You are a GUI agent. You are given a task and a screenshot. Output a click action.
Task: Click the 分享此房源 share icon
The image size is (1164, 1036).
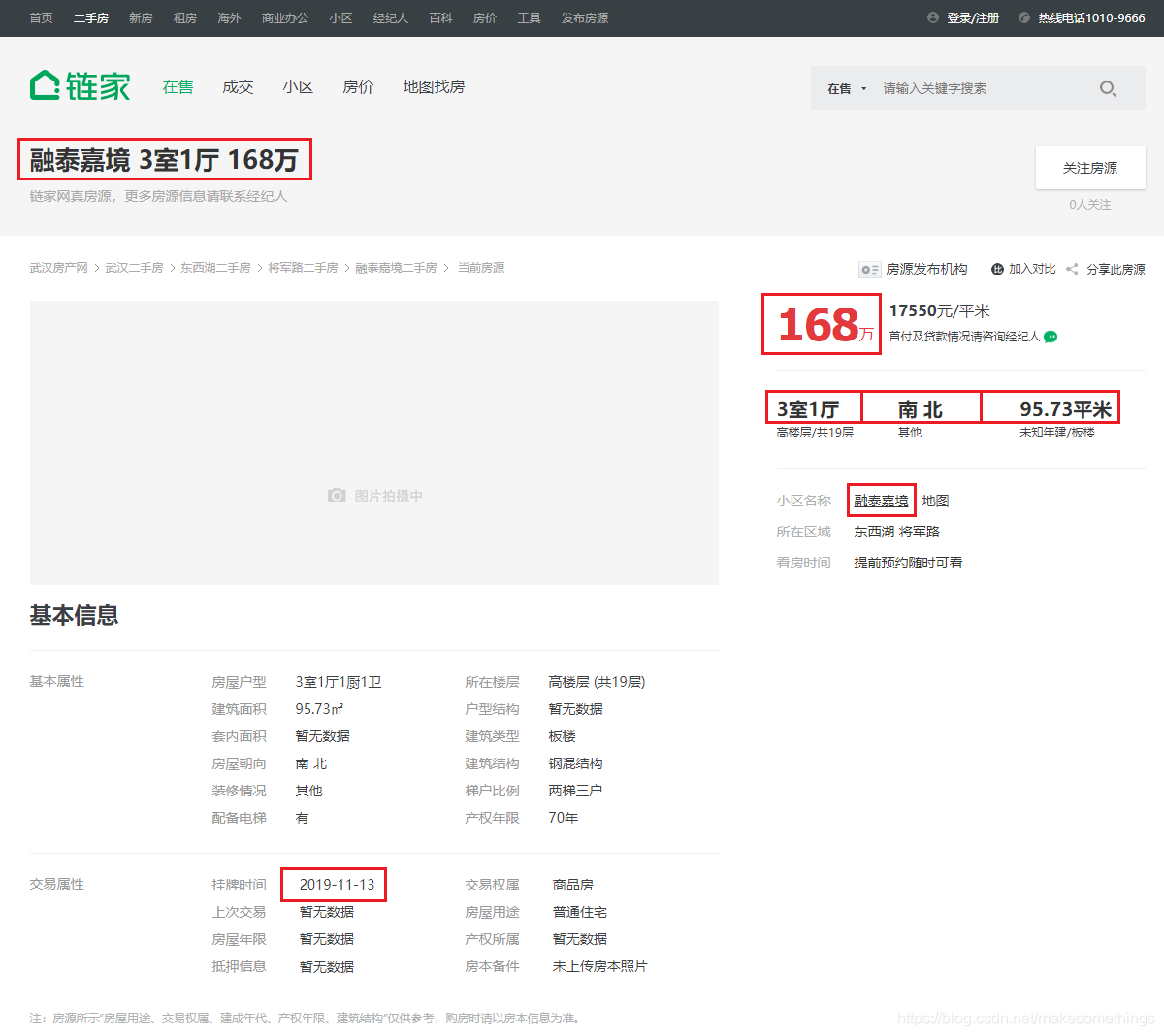point(1072,269)
